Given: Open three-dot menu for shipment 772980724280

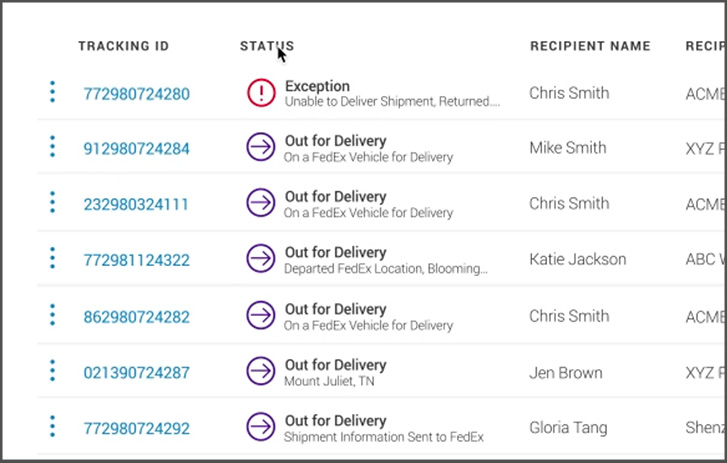Looking at the screenshot, I should point(52,93).
